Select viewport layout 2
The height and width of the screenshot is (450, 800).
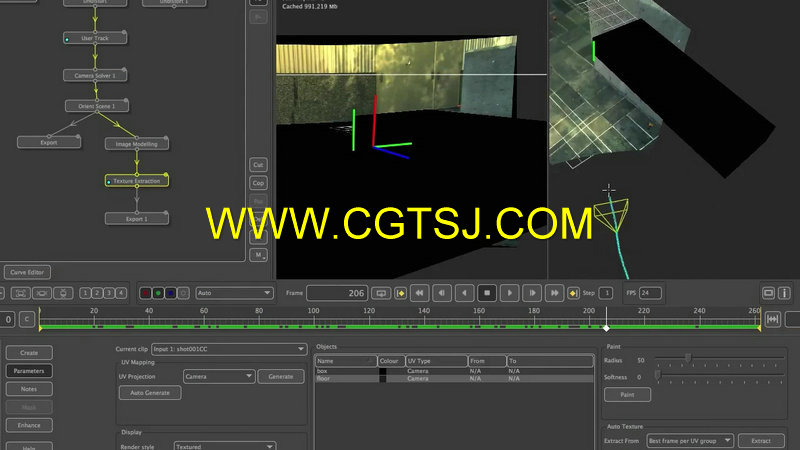click(x=97, y=293)
